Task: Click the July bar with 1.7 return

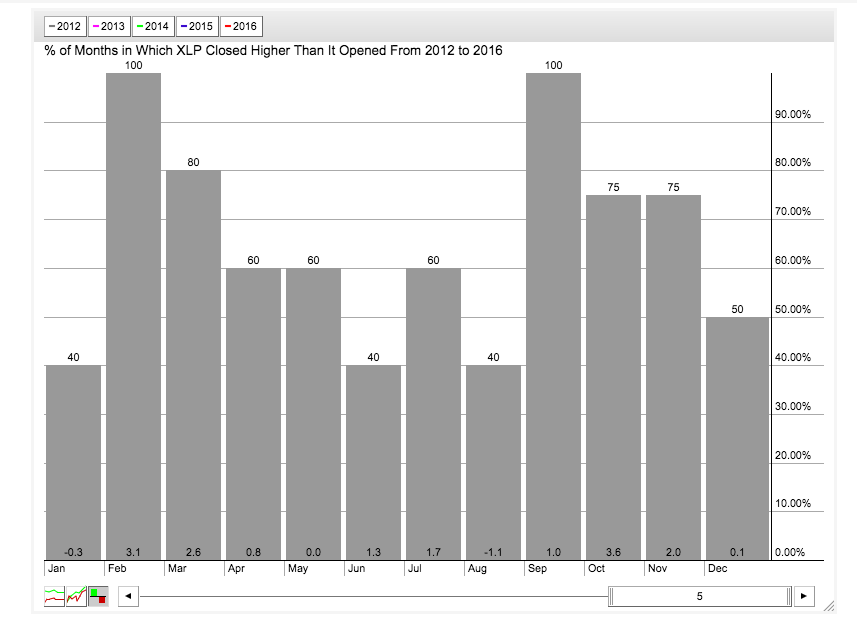Action: pos(433,414)
